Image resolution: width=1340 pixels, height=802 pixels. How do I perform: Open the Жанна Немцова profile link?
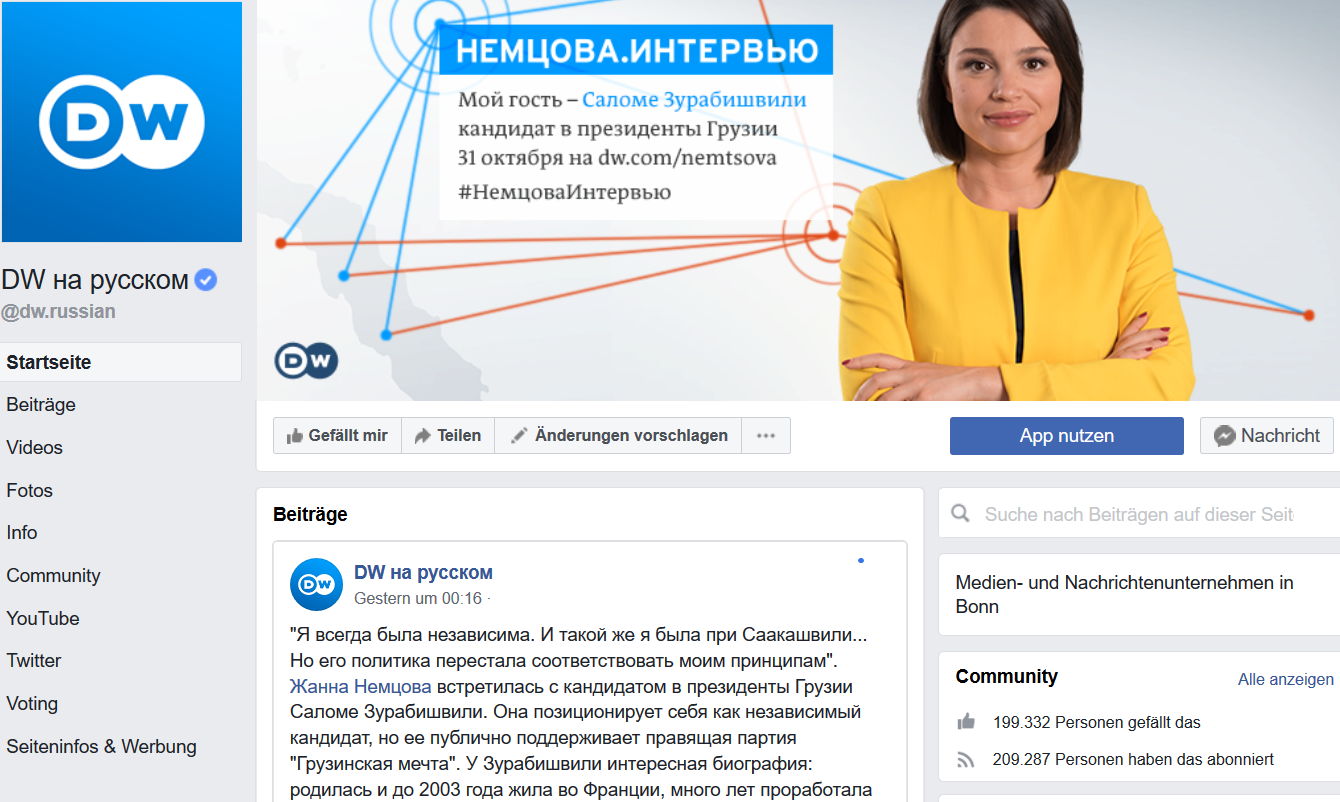(361, 686)
